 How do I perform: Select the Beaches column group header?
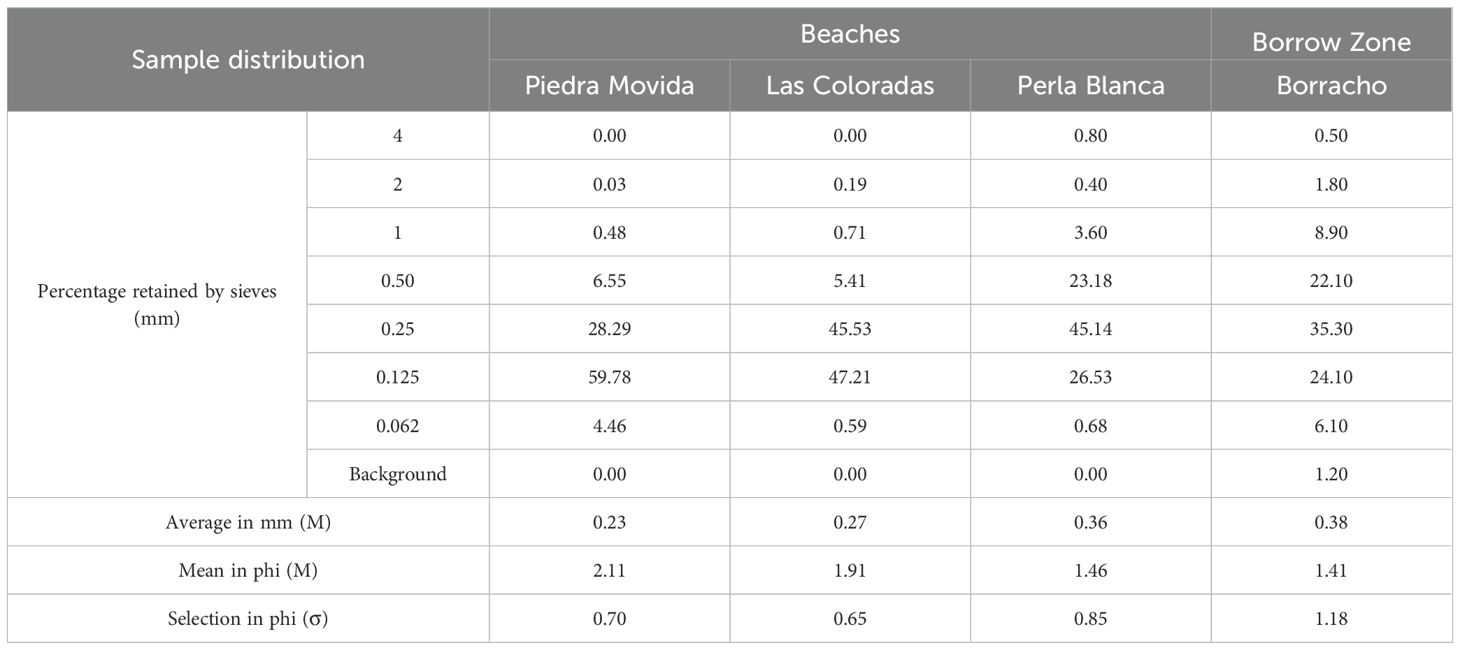(x=850, y=34)
